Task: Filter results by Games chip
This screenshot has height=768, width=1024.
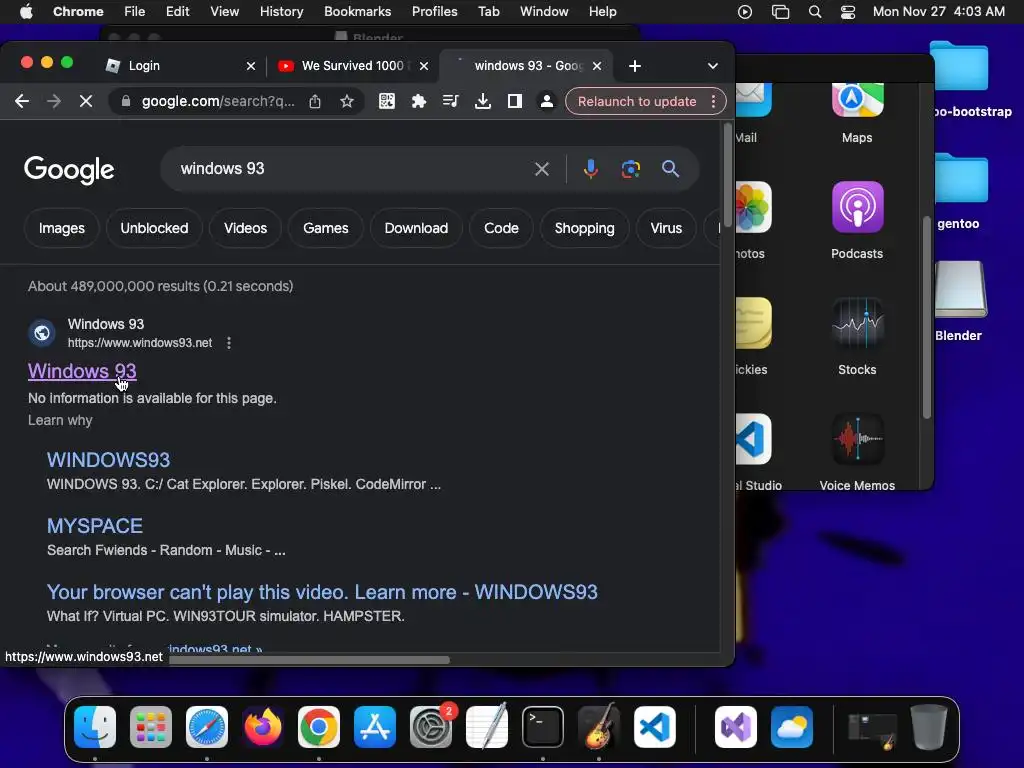Action: (x=325, y=228)
